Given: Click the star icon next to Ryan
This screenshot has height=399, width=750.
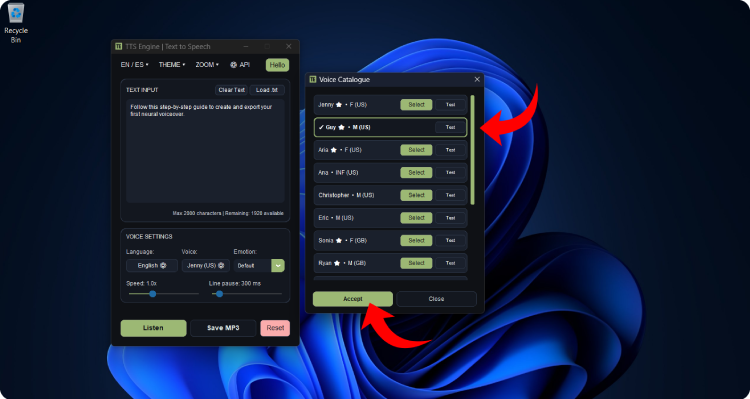Looking at the screenshot, I should (337, 263).
